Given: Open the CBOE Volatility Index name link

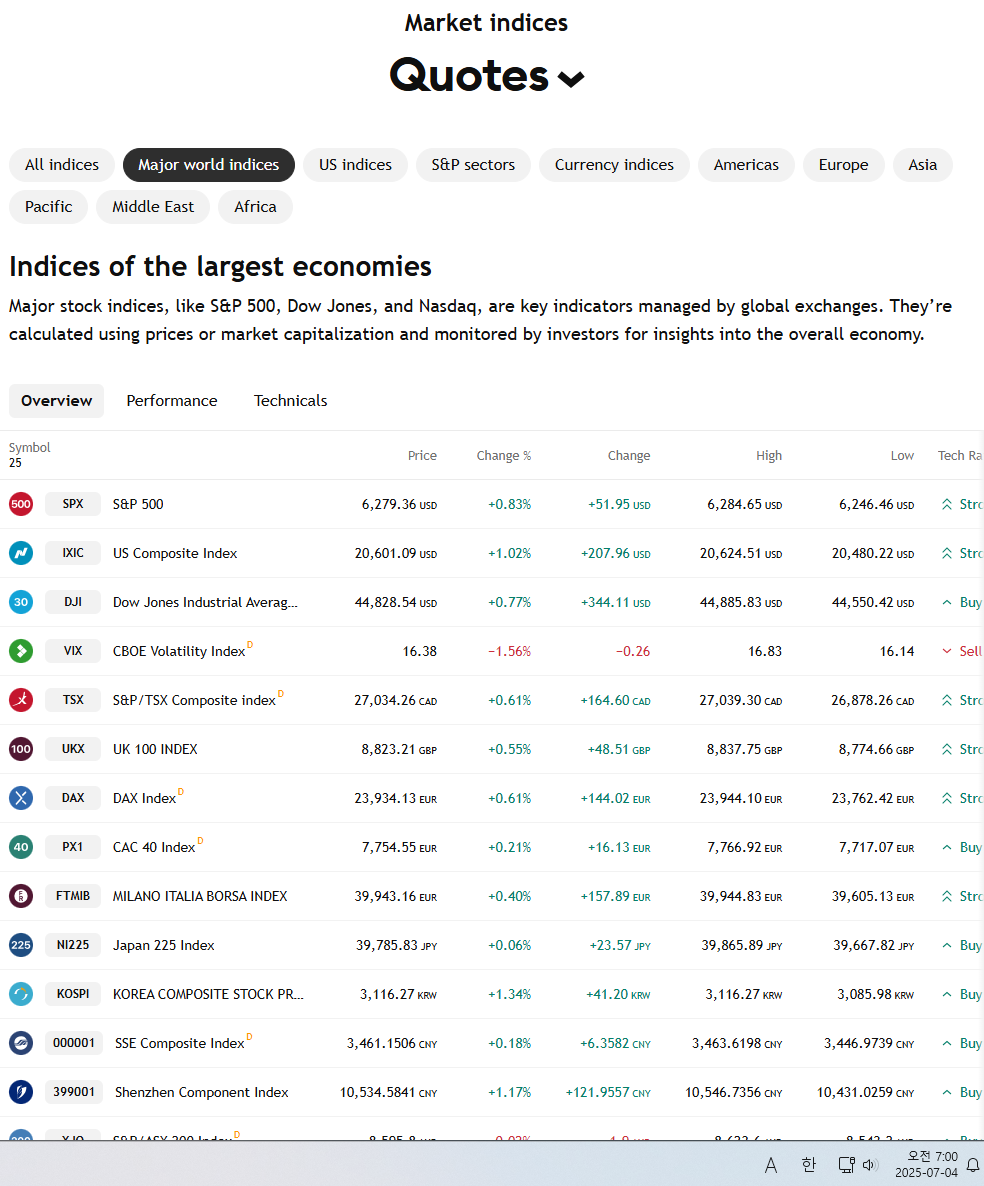Looking at the screenshot, I should 179,651.
